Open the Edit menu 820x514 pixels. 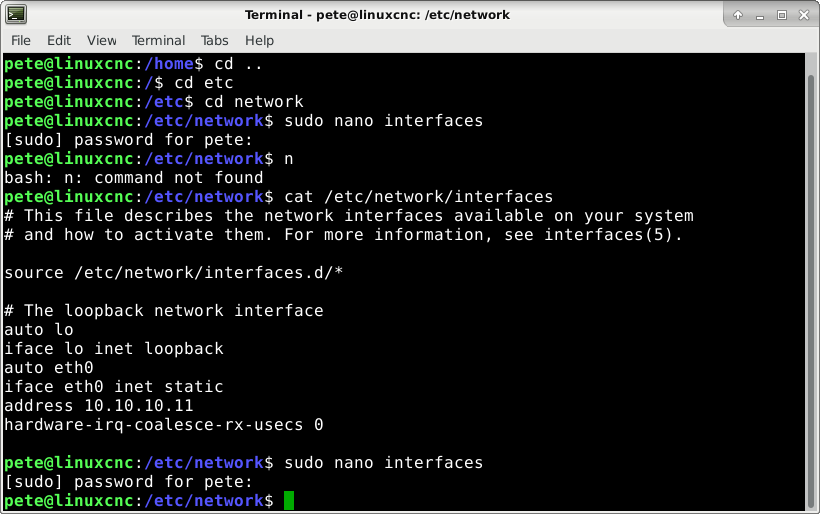point(59,41)
